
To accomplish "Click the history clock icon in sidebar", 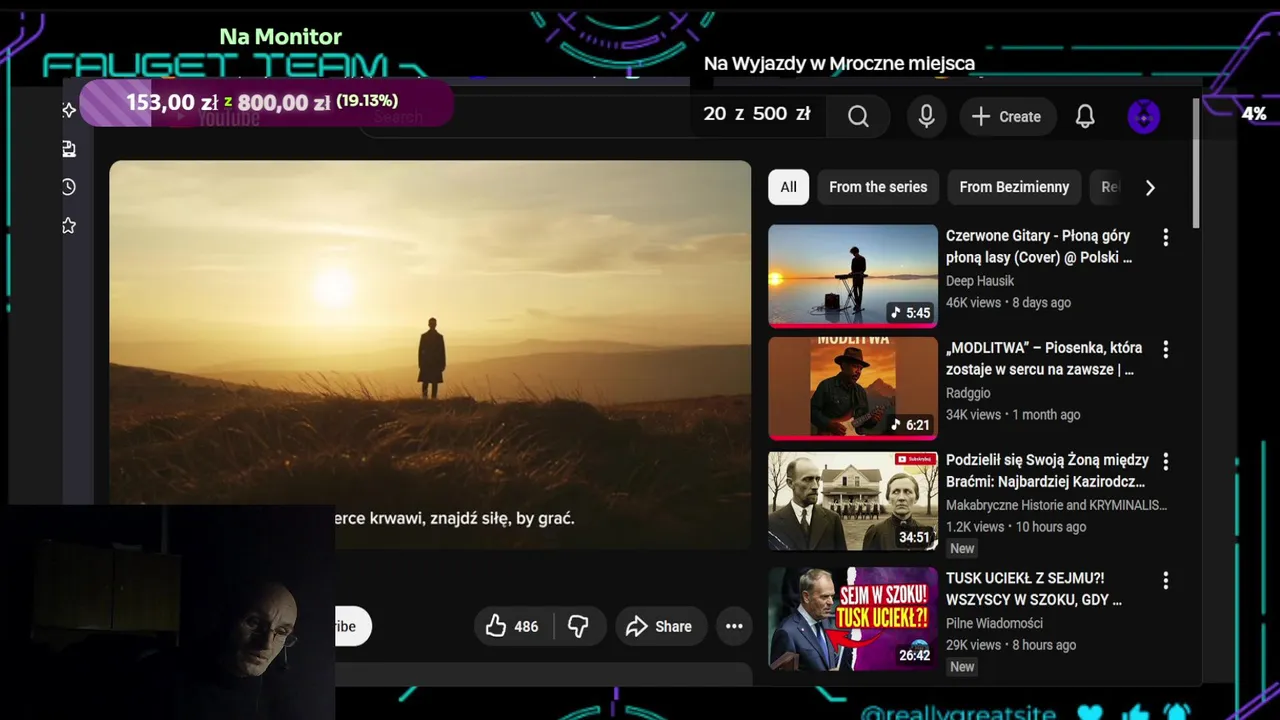I will click(x=69, y=187).
